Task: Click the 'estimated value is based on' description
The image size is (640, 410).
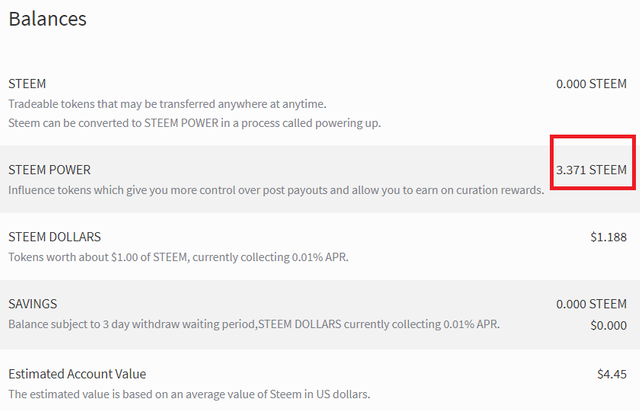Action: [189, 394]
